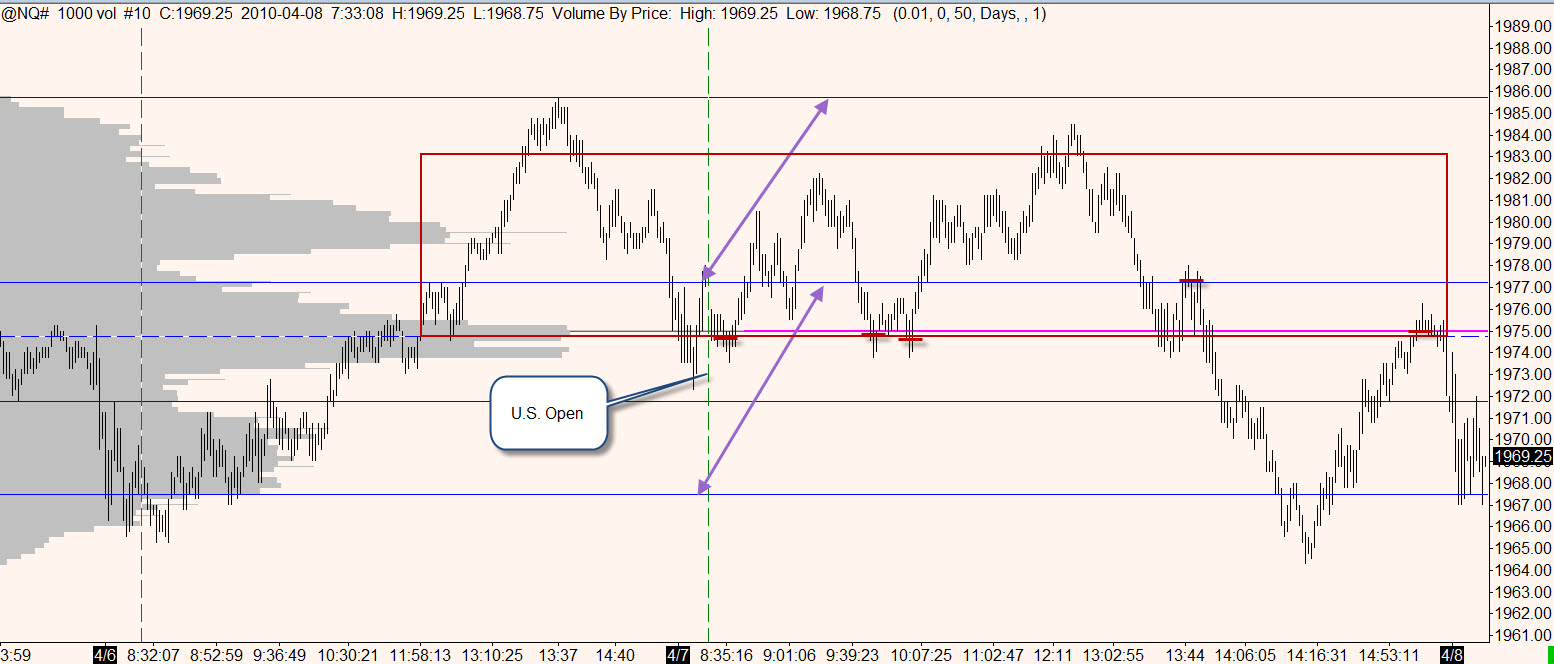Click the 4/6 date marker on time axis
Screen dimensions: 1554x664
[104, 656]
